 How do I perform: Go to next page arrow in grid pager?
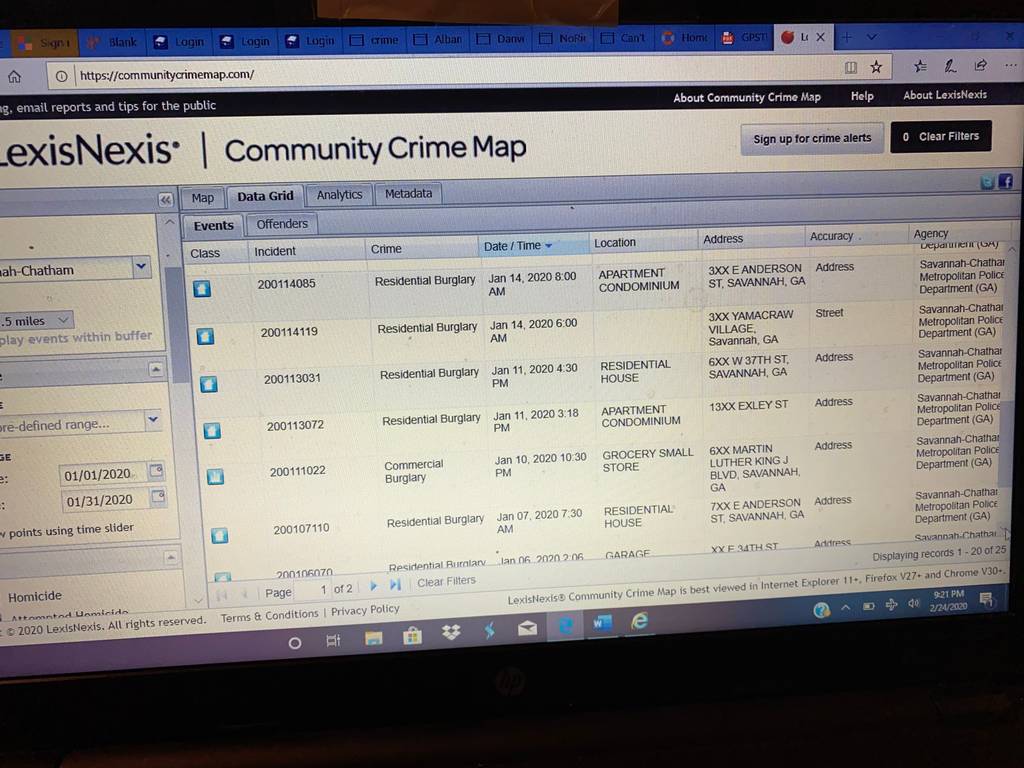coord(374,586)
